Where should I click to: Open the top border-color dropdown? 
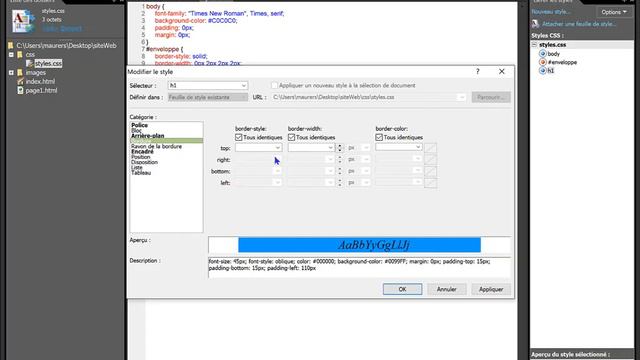point(418,147)
